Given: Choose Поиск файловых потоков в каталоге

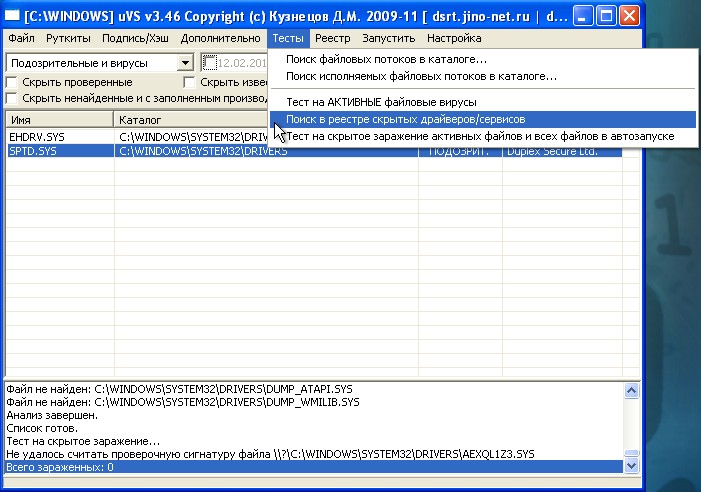Looking at the screenshot, I should point(483,59).
